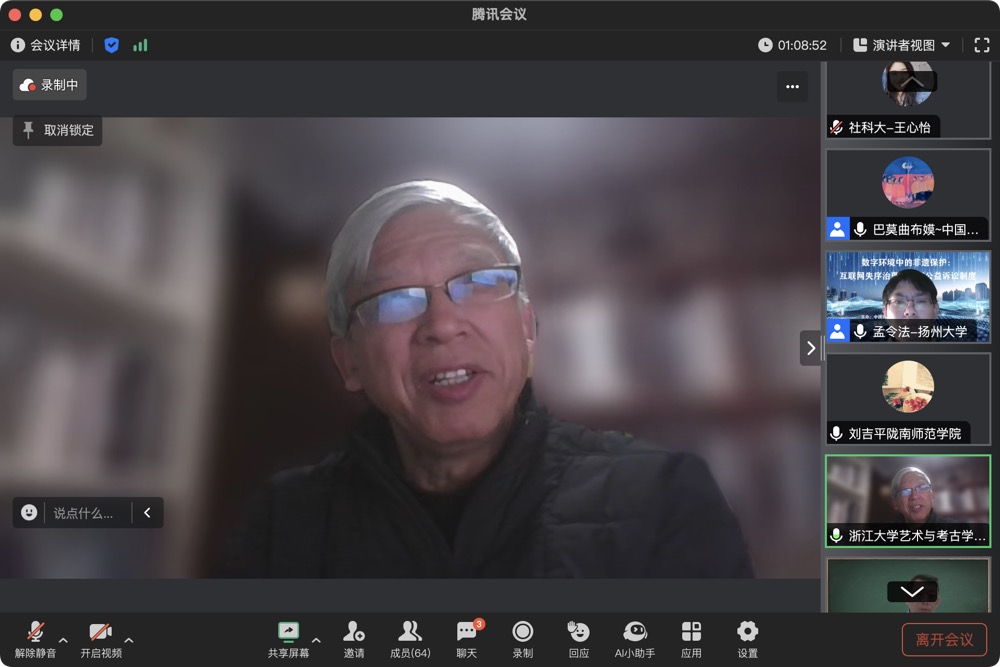
Task: Open video options arrow beside camera
Action: click(x=129, y=640)
